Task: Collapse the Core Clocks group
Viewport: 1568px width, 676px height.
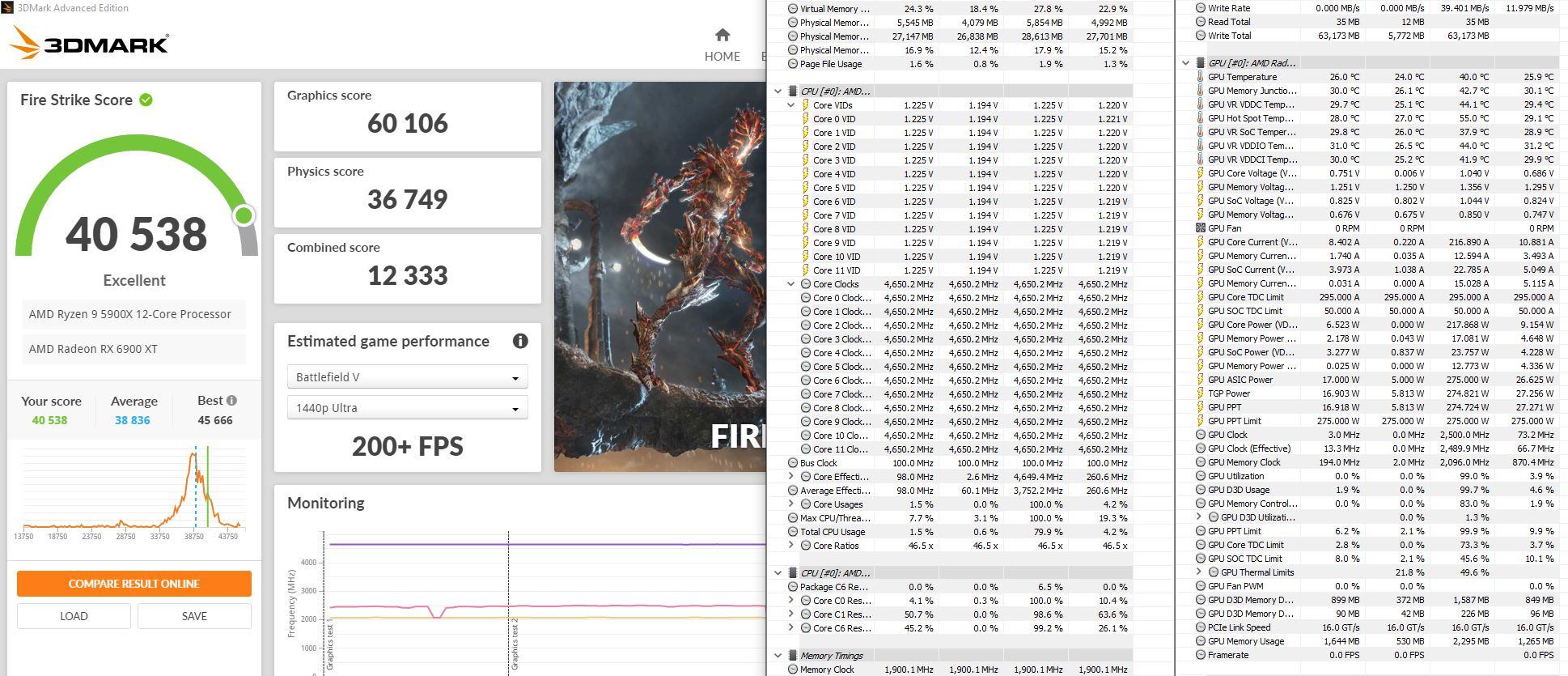Action: pos(791,284)
